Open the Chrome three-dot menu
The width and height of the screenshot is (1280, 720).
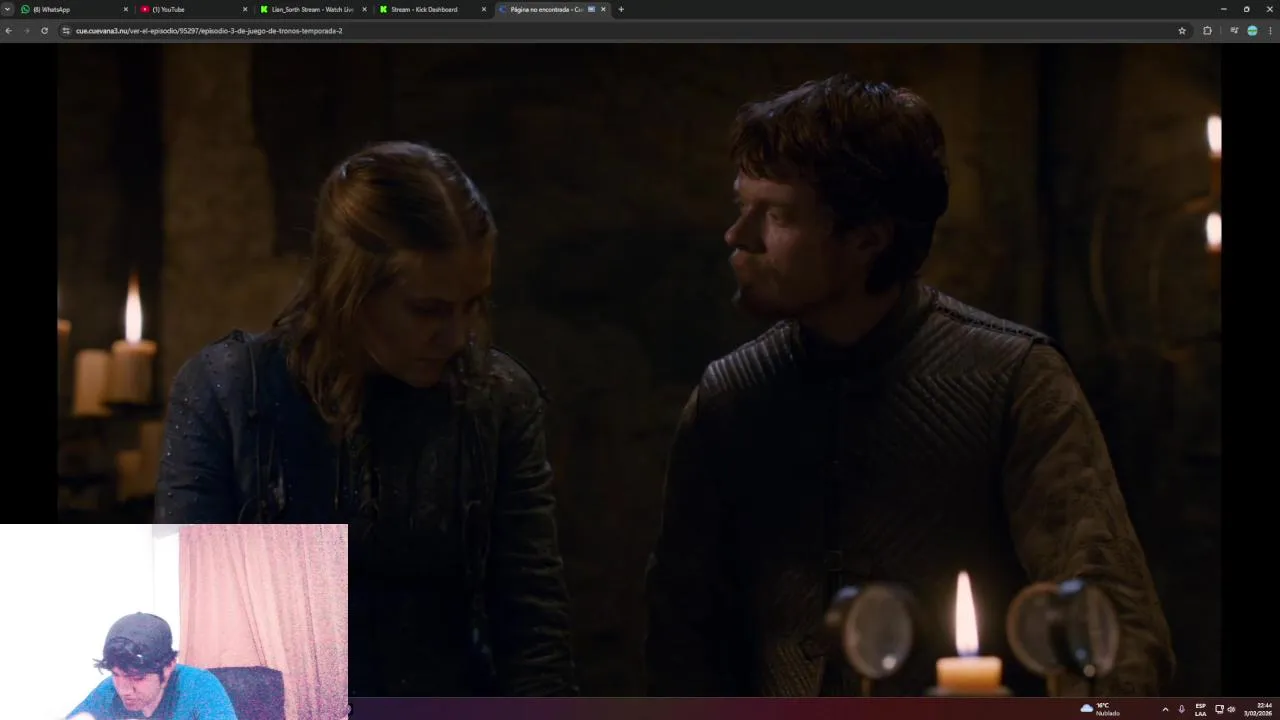(1270, 31)
